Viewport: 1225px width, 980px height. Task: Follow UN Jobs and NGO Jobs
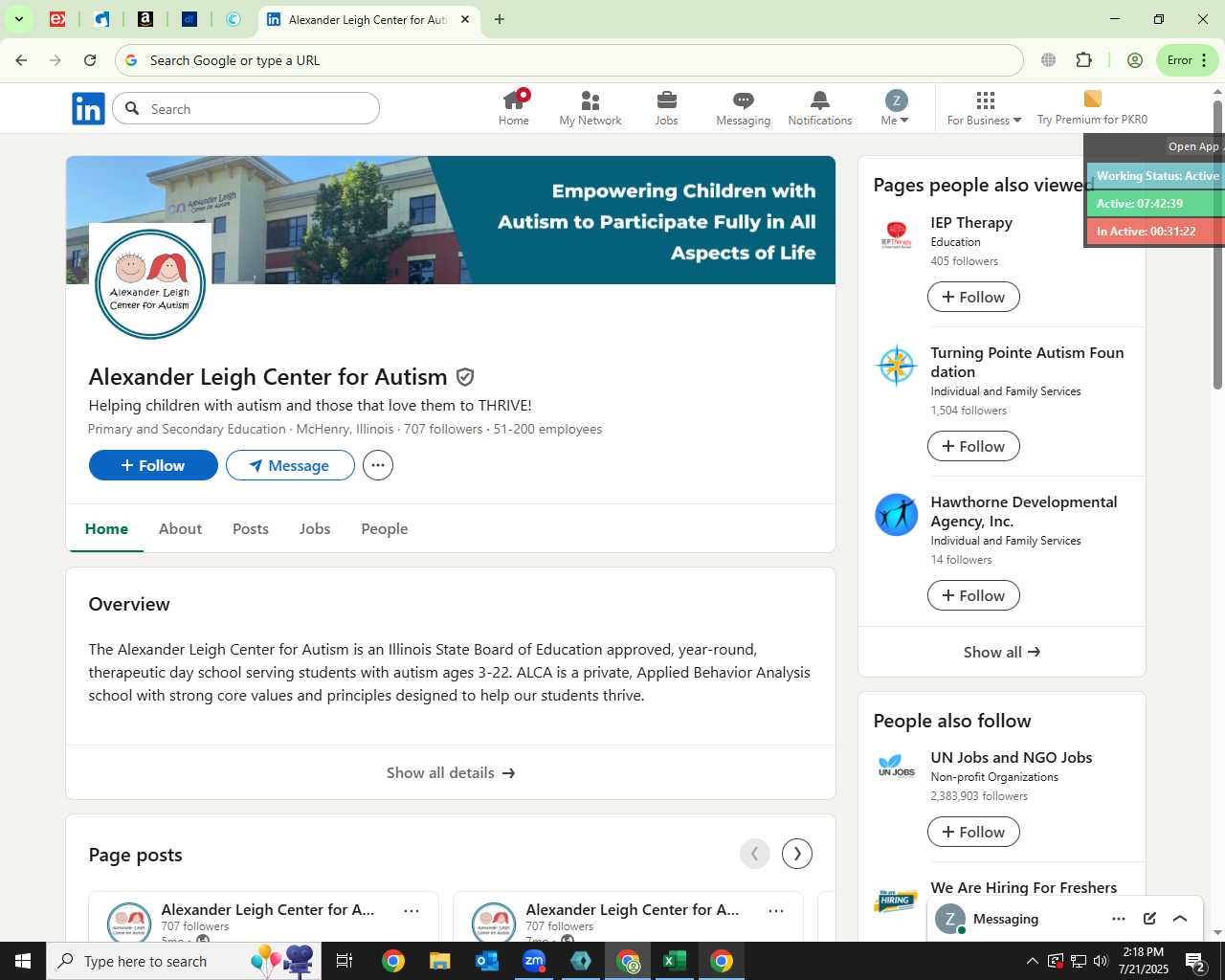coord(973,832)
